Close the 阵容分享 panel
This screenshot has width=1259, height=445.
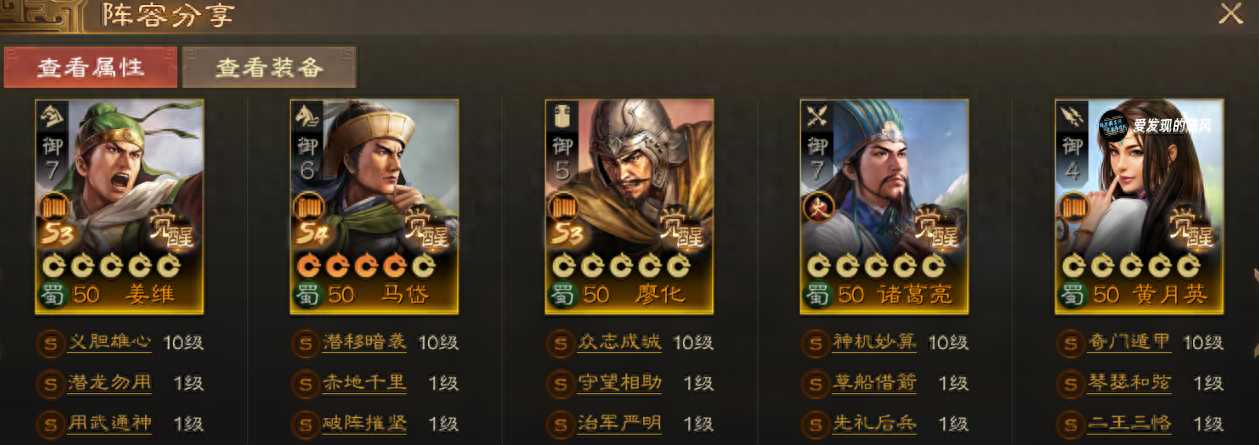[1229, 14]
